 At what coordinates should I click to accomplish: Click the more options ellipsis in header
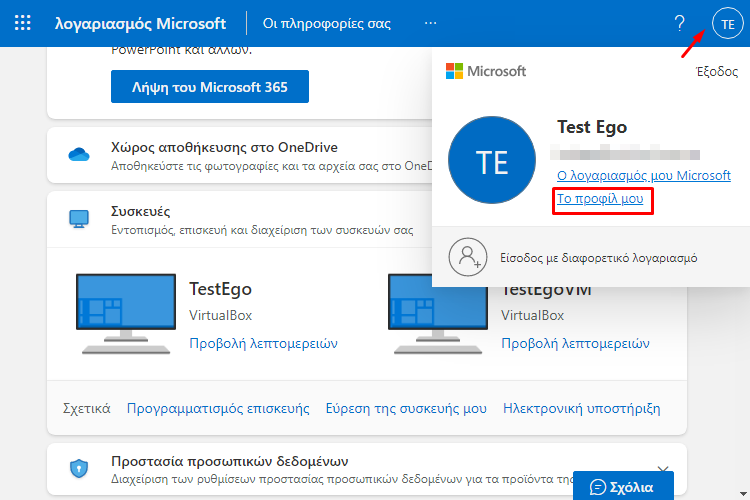coord(430,23)
